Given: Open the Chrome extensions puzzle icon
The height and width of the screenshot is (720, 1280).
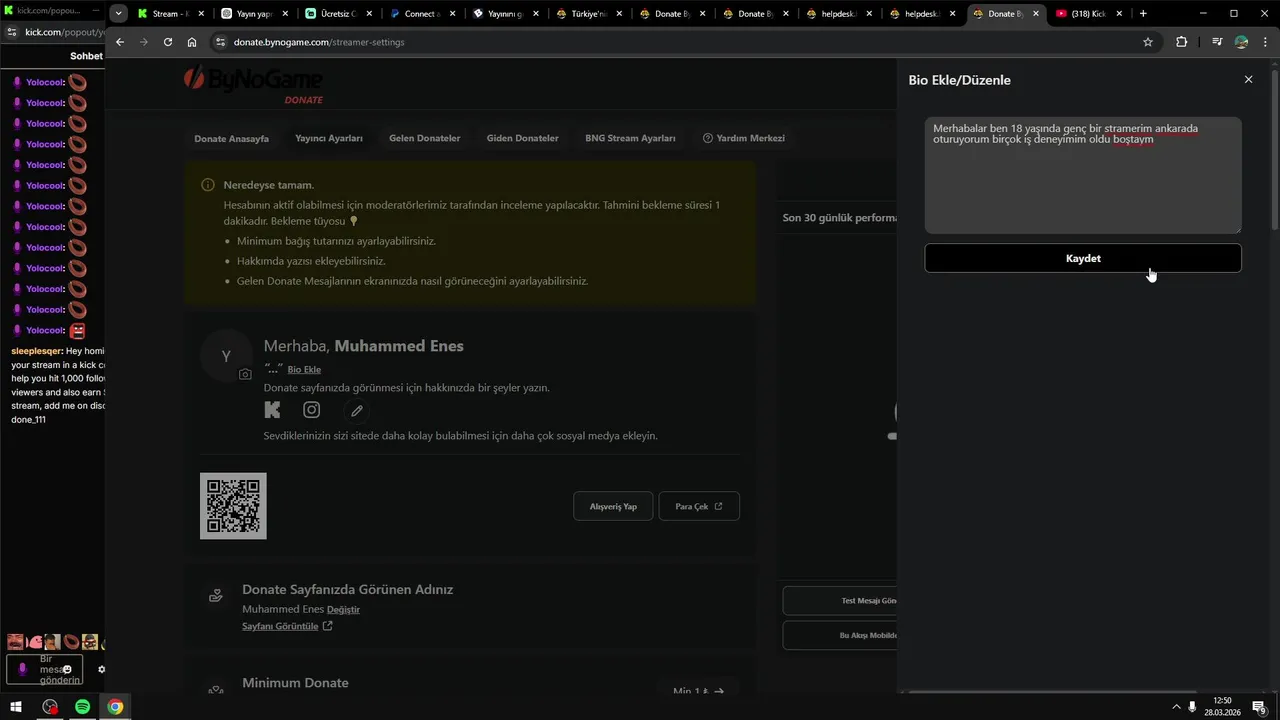Looking at the screenshot, I should [1182, 42].
